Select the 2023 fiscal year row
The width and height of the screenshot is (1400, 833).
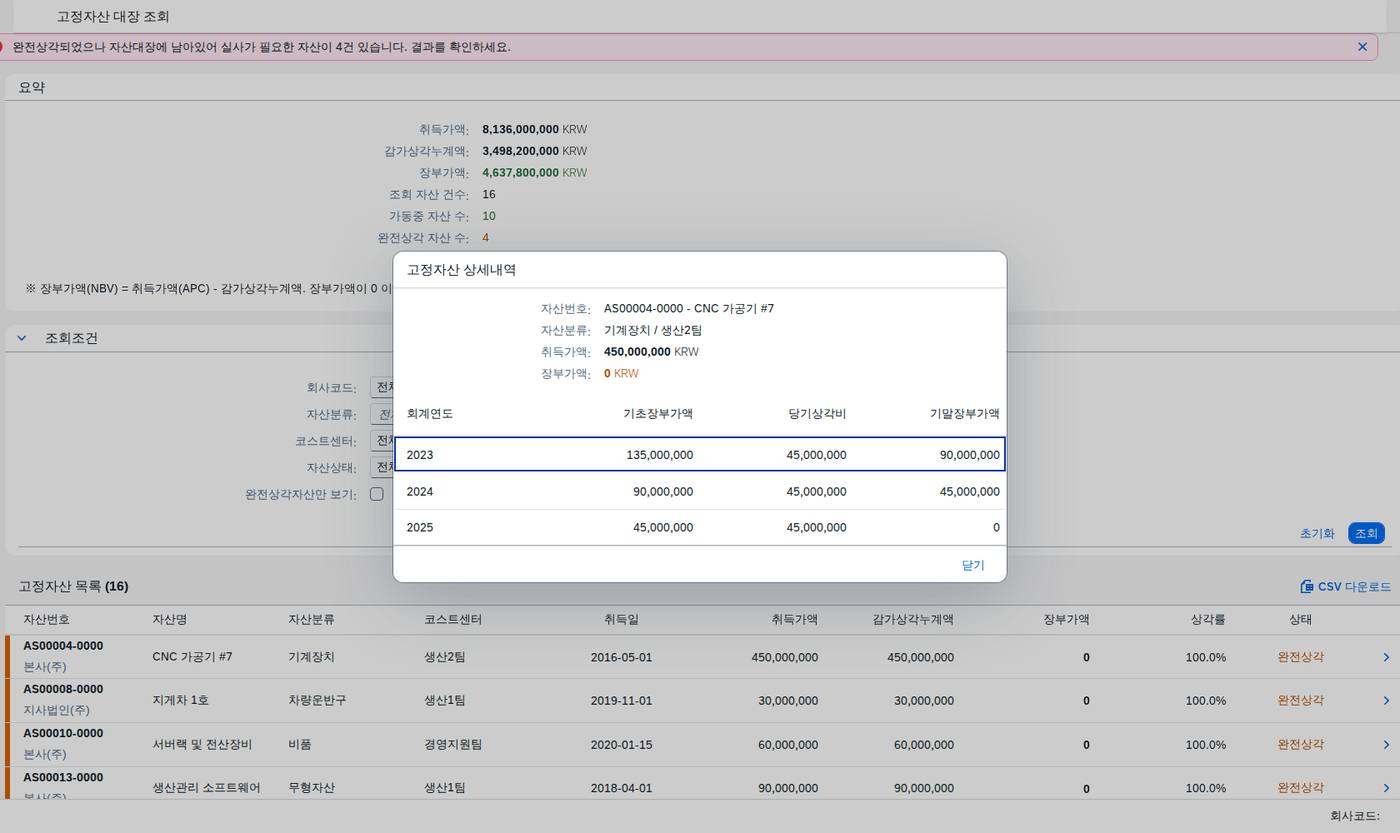(700, 454)
